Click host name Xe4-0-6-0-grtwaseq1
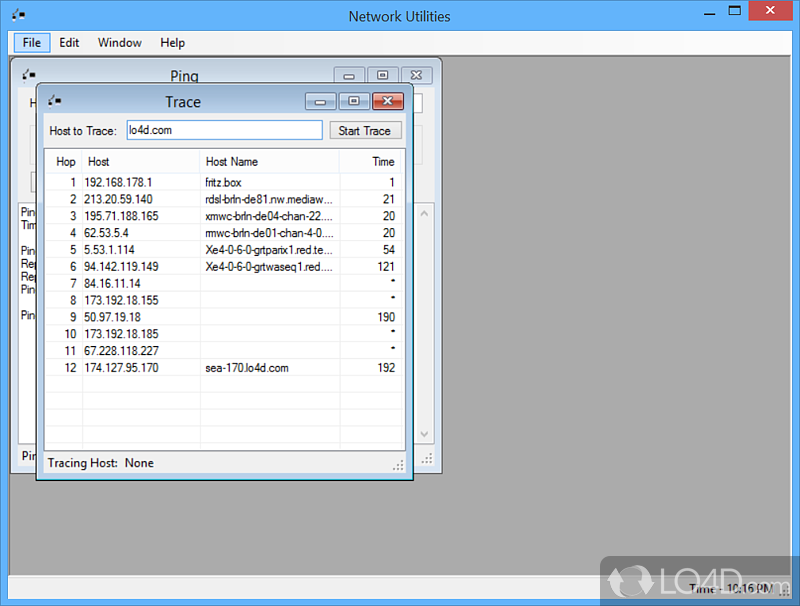The width and height of the screenshot is (800, 606). (x=269, y=267)
